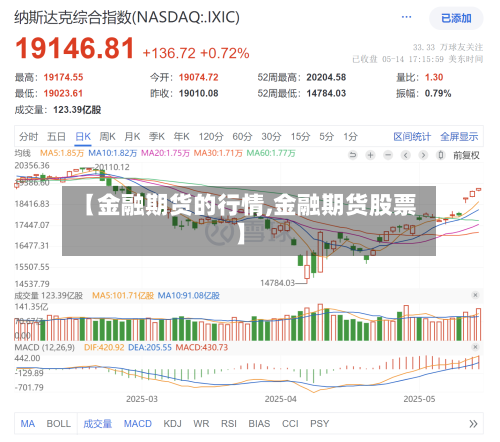The image size is (500, 442).
Task: Select the 季K chart tab
Action: point(157,136)
